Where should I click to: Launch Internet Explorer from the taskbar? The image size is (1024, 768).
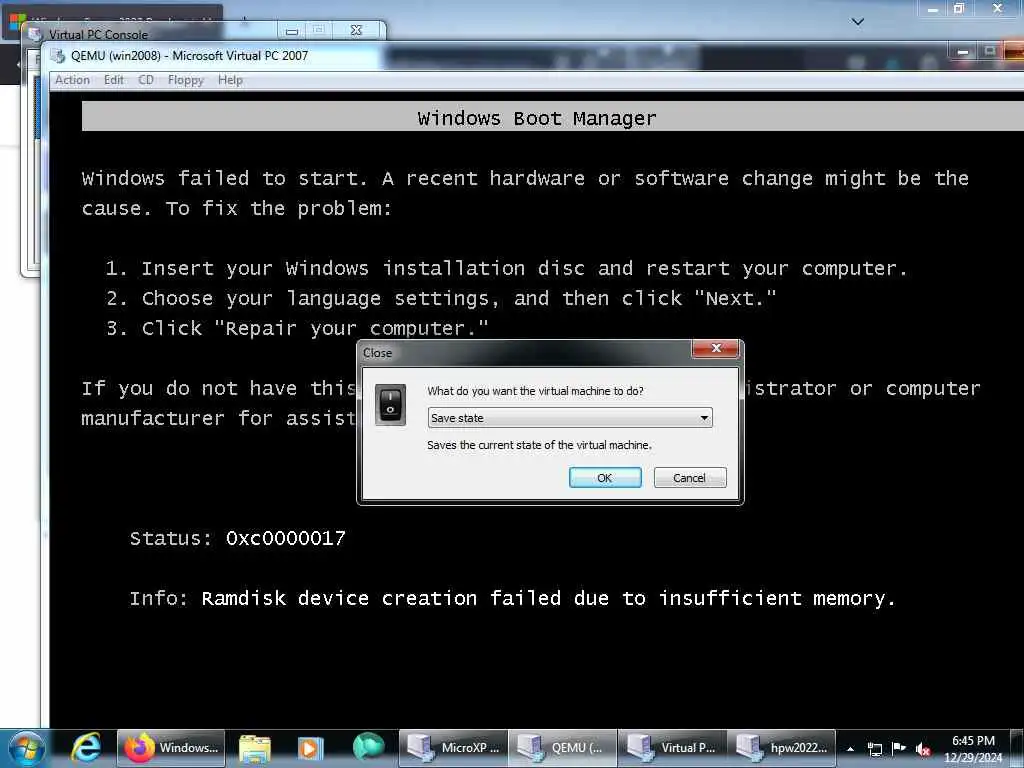86,748
